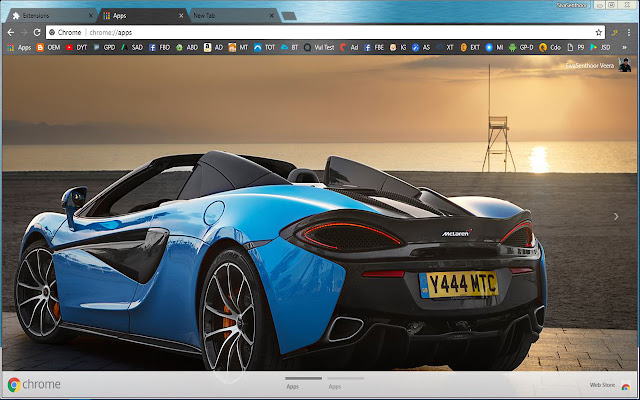
Task: Open the Vul Test bookmark
Action: (319, 47)
